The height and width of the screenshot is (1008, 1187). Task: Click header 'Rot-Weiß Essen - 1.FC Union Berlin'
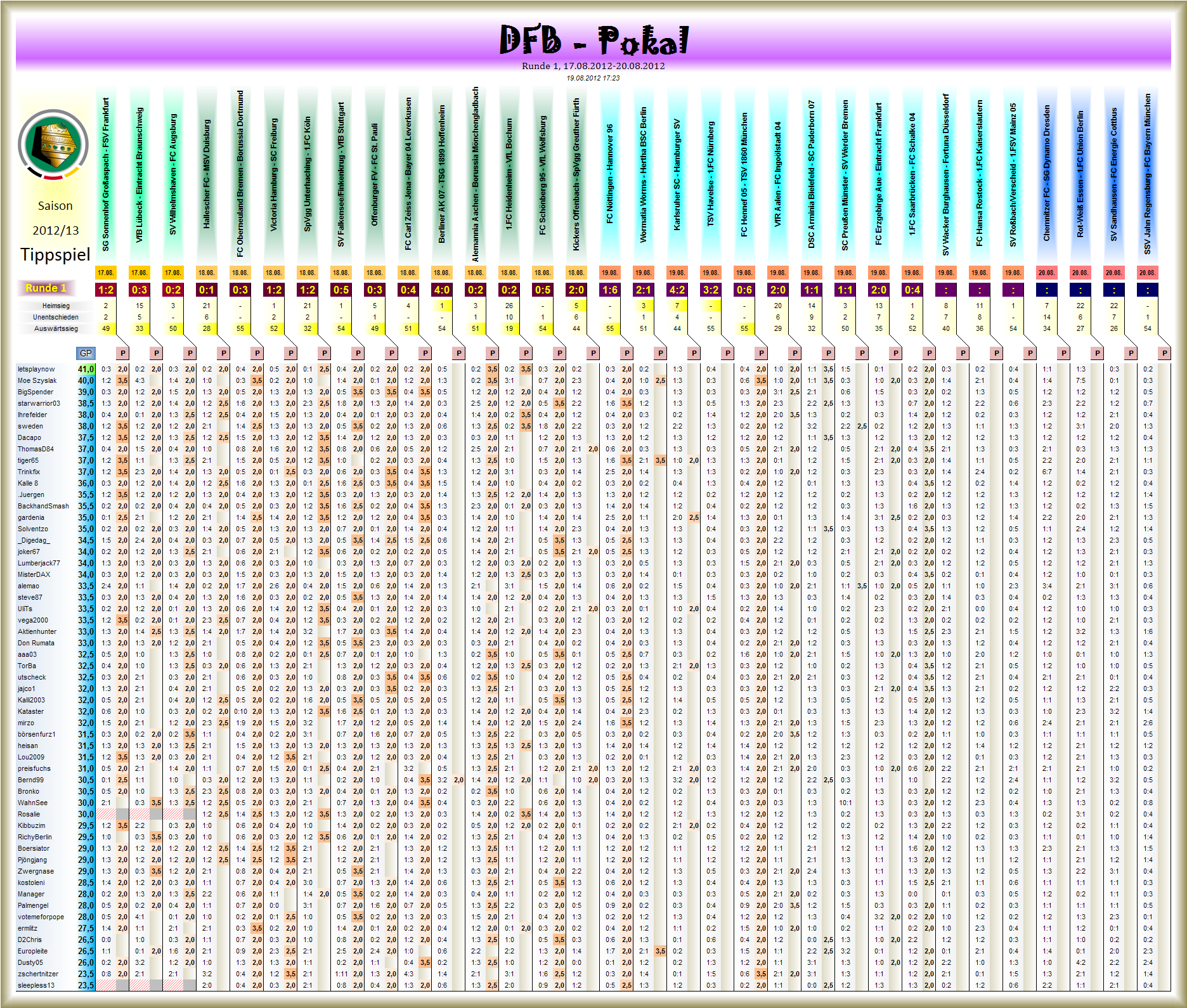1080,174
